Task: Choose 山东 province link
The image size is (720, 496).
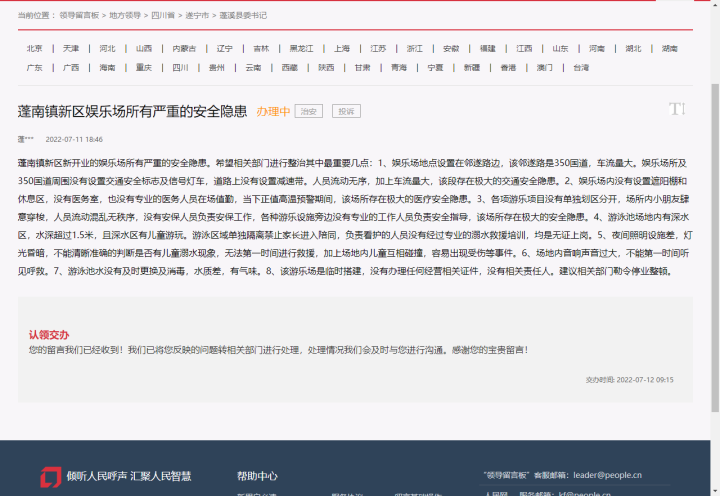Action: click(560, 48)
